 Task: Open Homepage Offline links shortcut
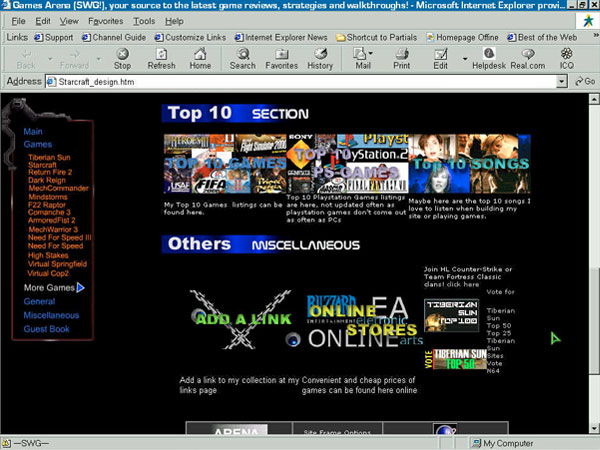pos(463,38)
